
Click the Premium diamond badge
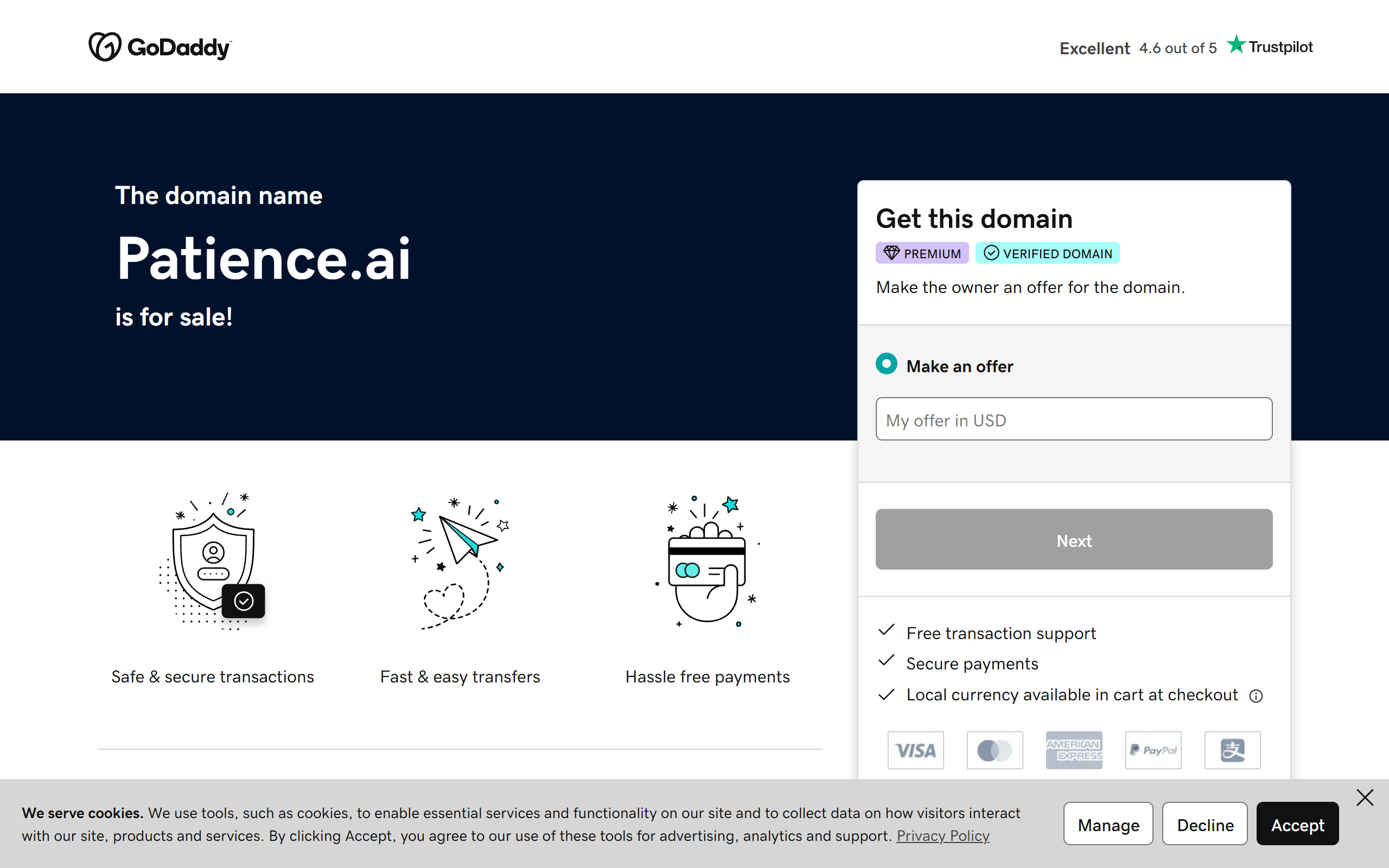click(922, 253)
